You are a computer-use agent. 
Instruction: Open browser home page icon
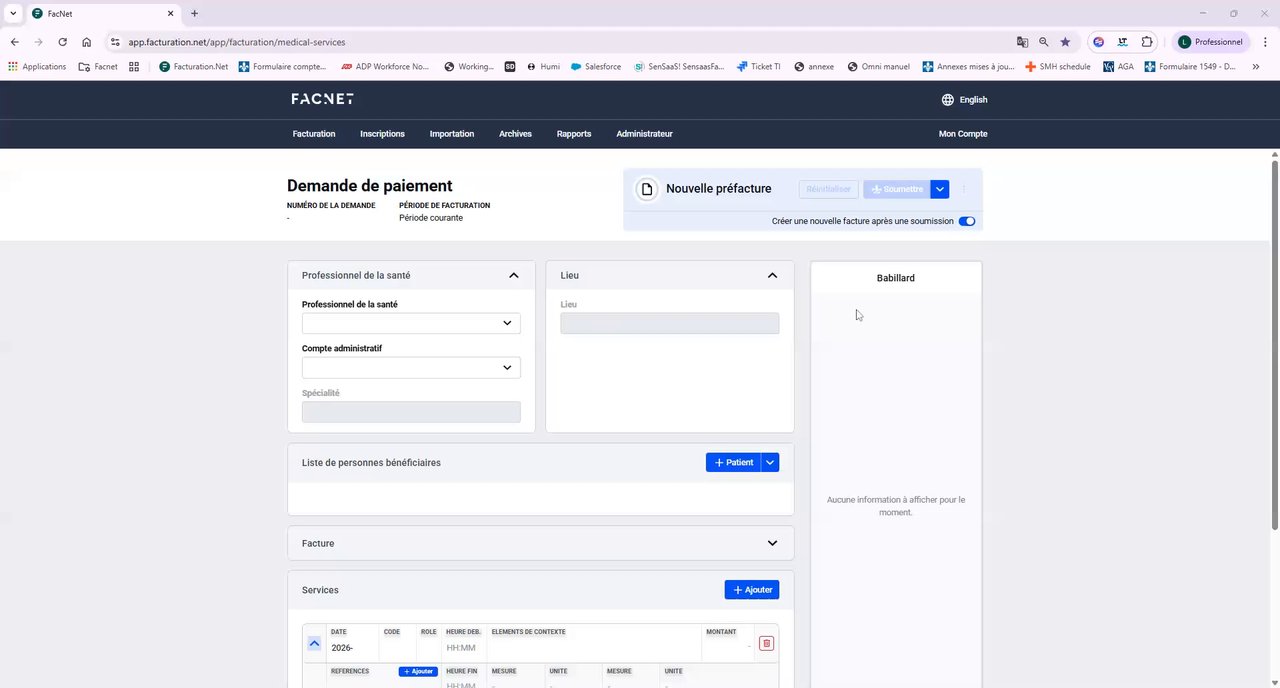[x=87, y=42]
